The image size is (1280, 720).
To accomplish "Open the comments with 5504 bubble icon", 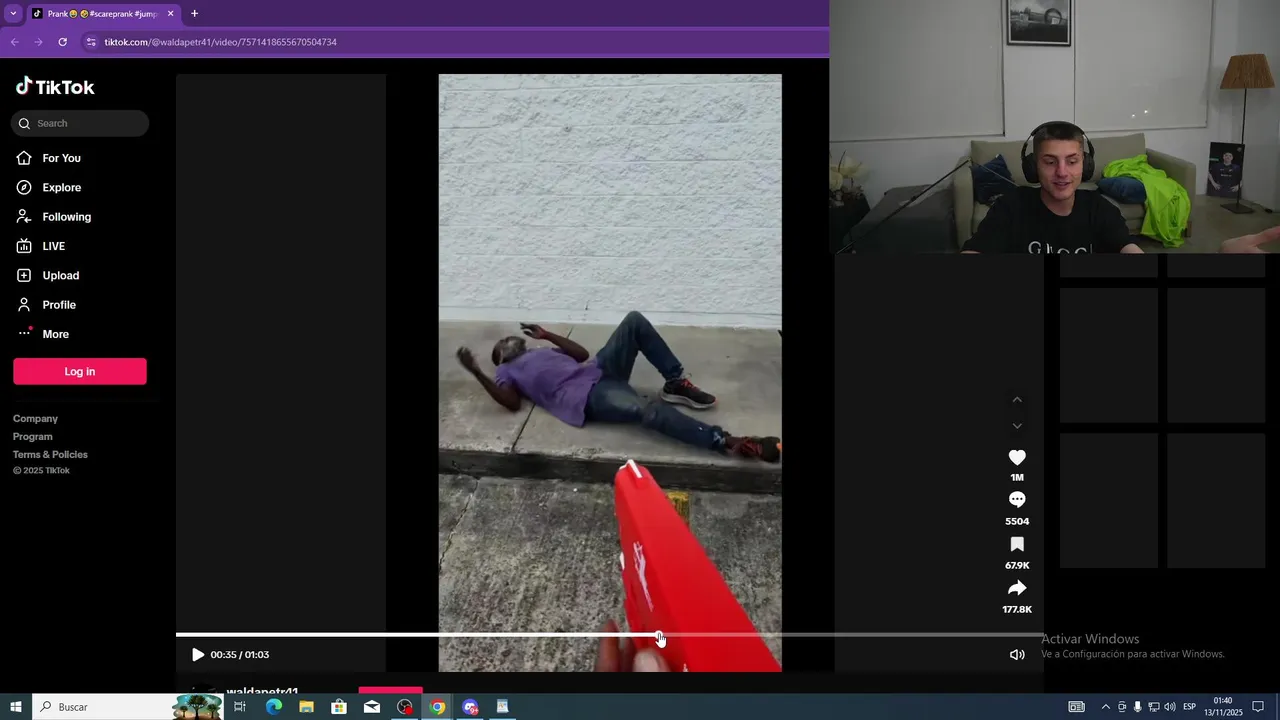I will 1017,500.
